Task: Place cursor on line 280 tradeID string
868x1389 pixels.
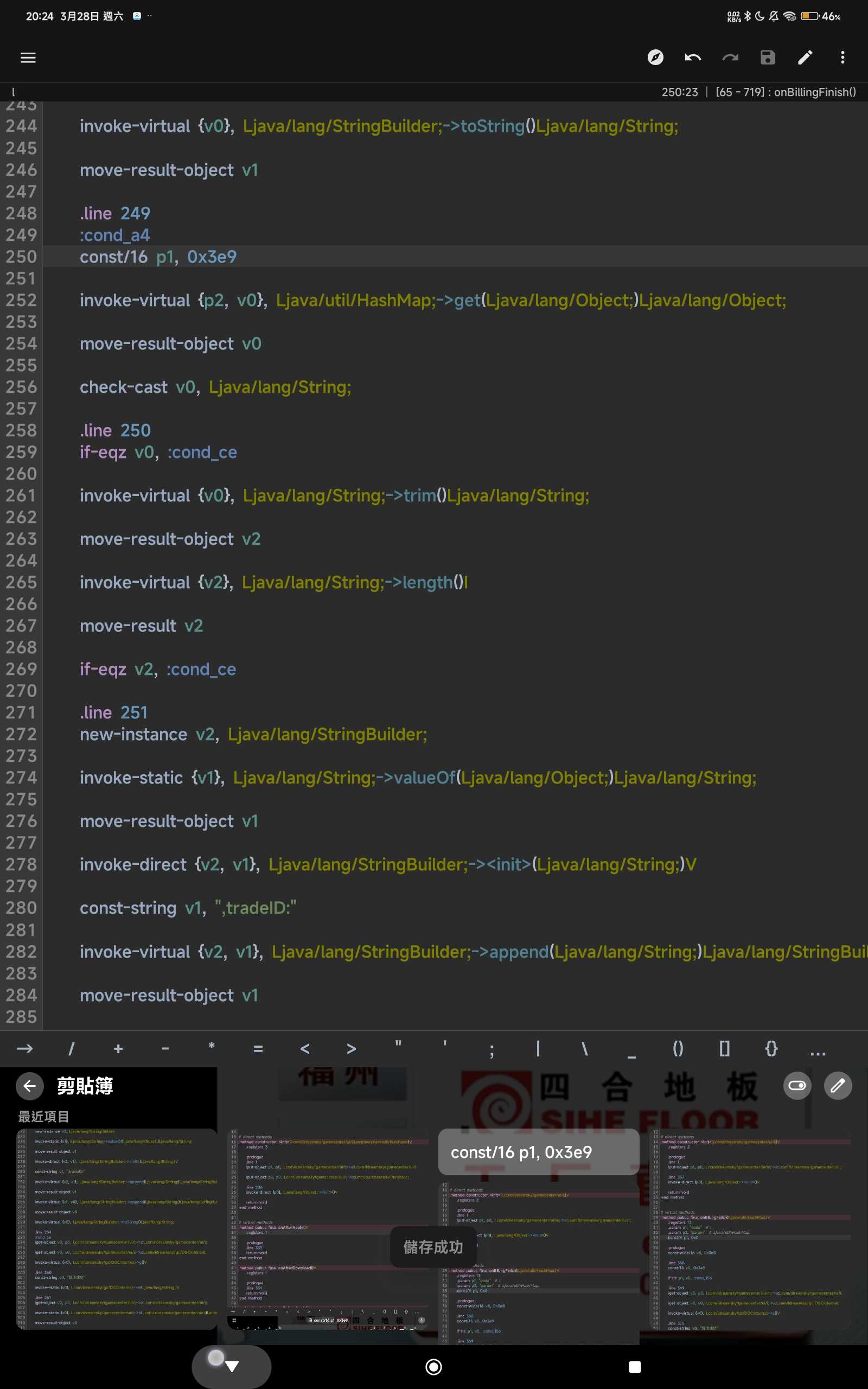Action: [x=256, y=908]
